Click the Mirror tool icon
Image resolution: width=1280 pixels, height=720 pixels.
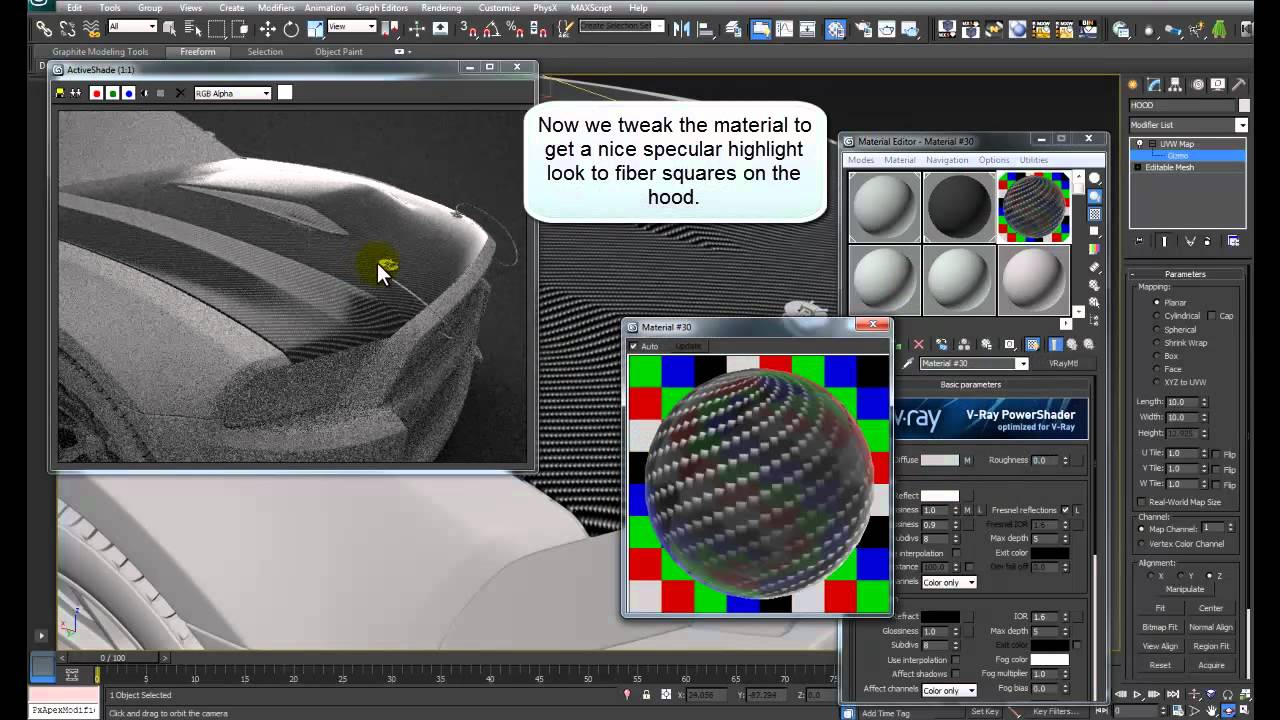click(x=682, y=29)
